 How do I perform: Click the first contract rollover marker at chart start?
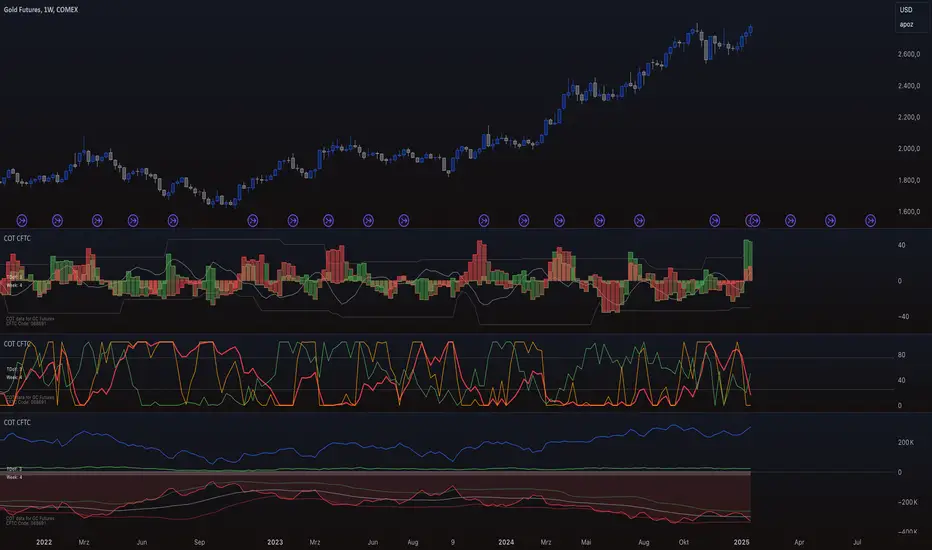pyautogui.click(x=21, y=221)
